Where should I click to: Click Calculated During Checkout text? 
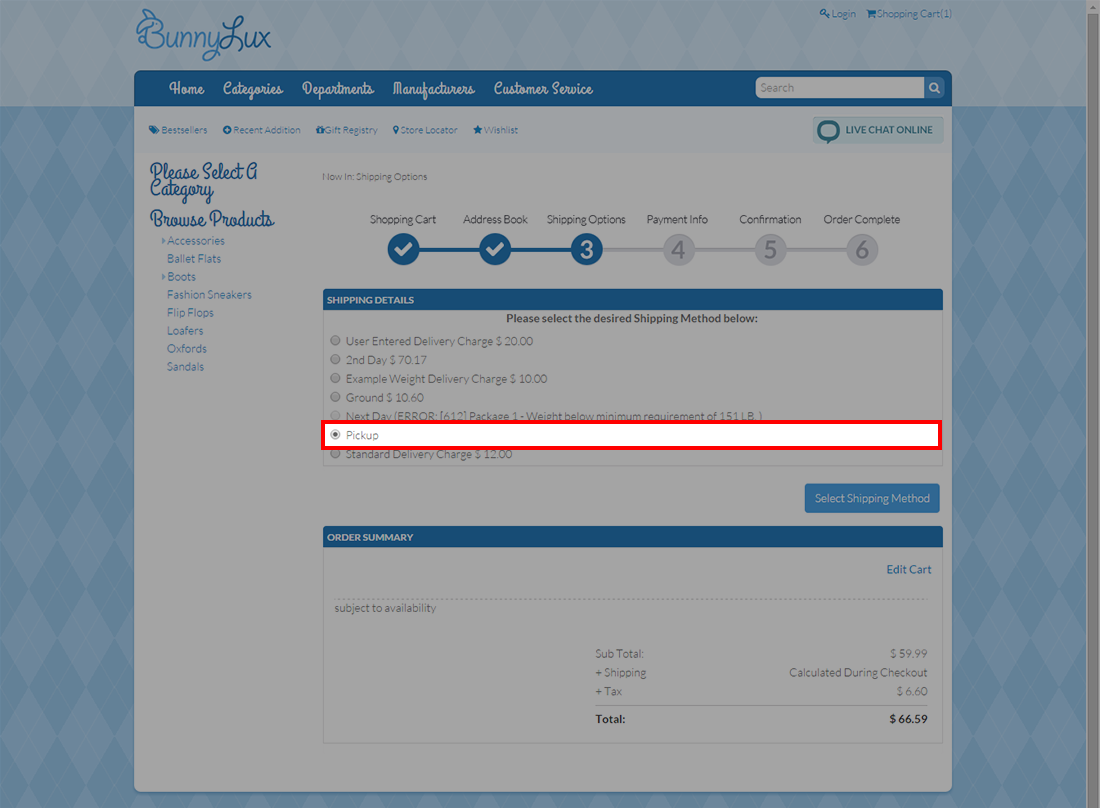(858, 673)
